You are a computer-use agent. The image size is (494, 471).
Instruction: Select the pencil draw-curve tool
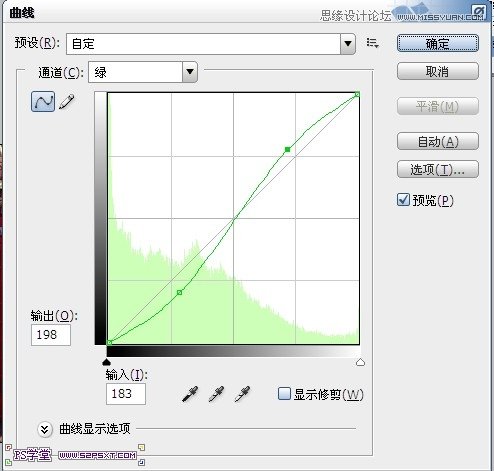[x=67, y=102]
